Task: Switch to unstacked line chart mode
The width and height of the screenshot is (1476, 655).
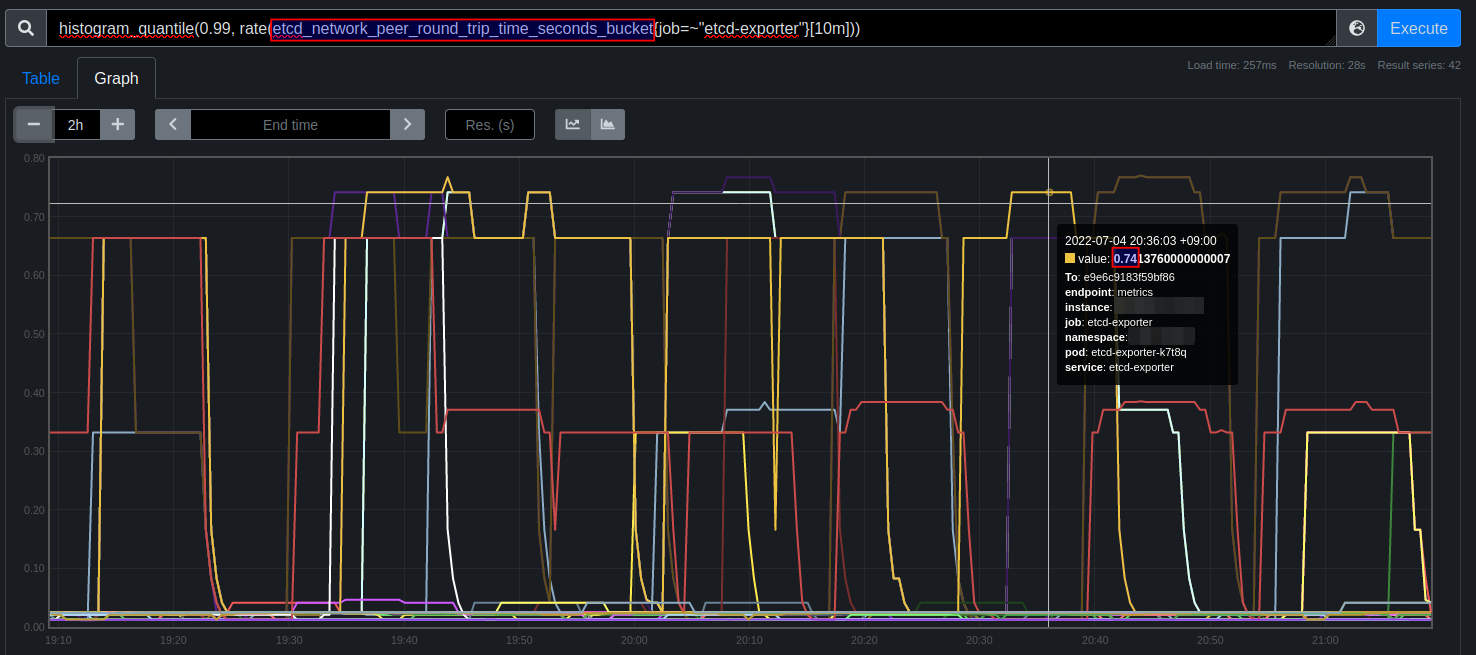Action: click(573, 124)
